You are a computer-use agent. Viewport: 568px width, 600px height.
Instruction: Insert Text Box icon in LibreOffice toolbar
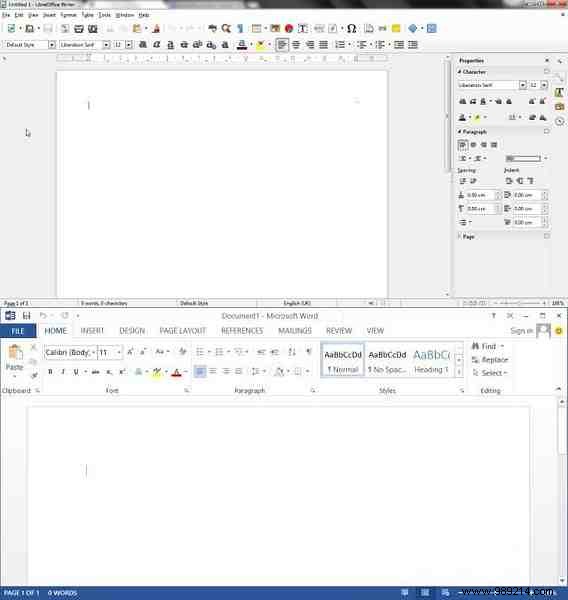pyautogui.click(x=303, y=29)
